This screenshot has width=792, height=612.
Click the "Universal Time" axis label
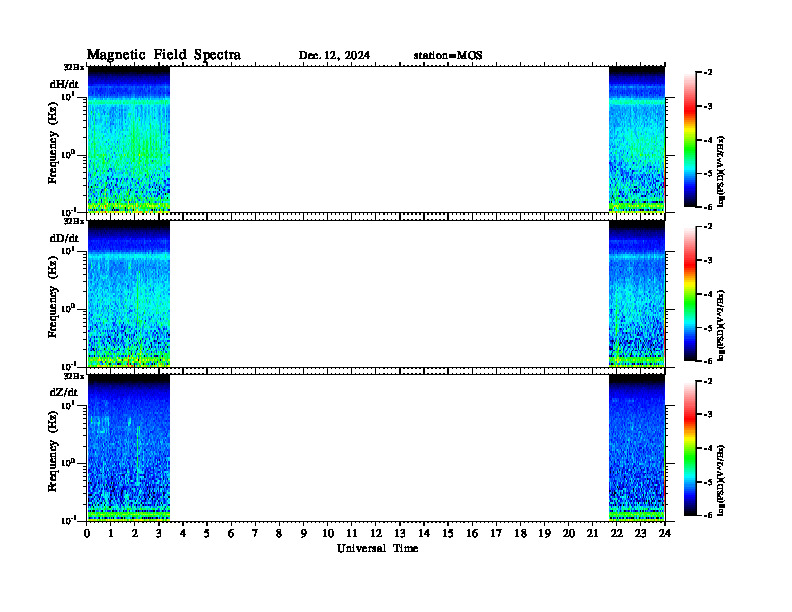click(377, 548)
